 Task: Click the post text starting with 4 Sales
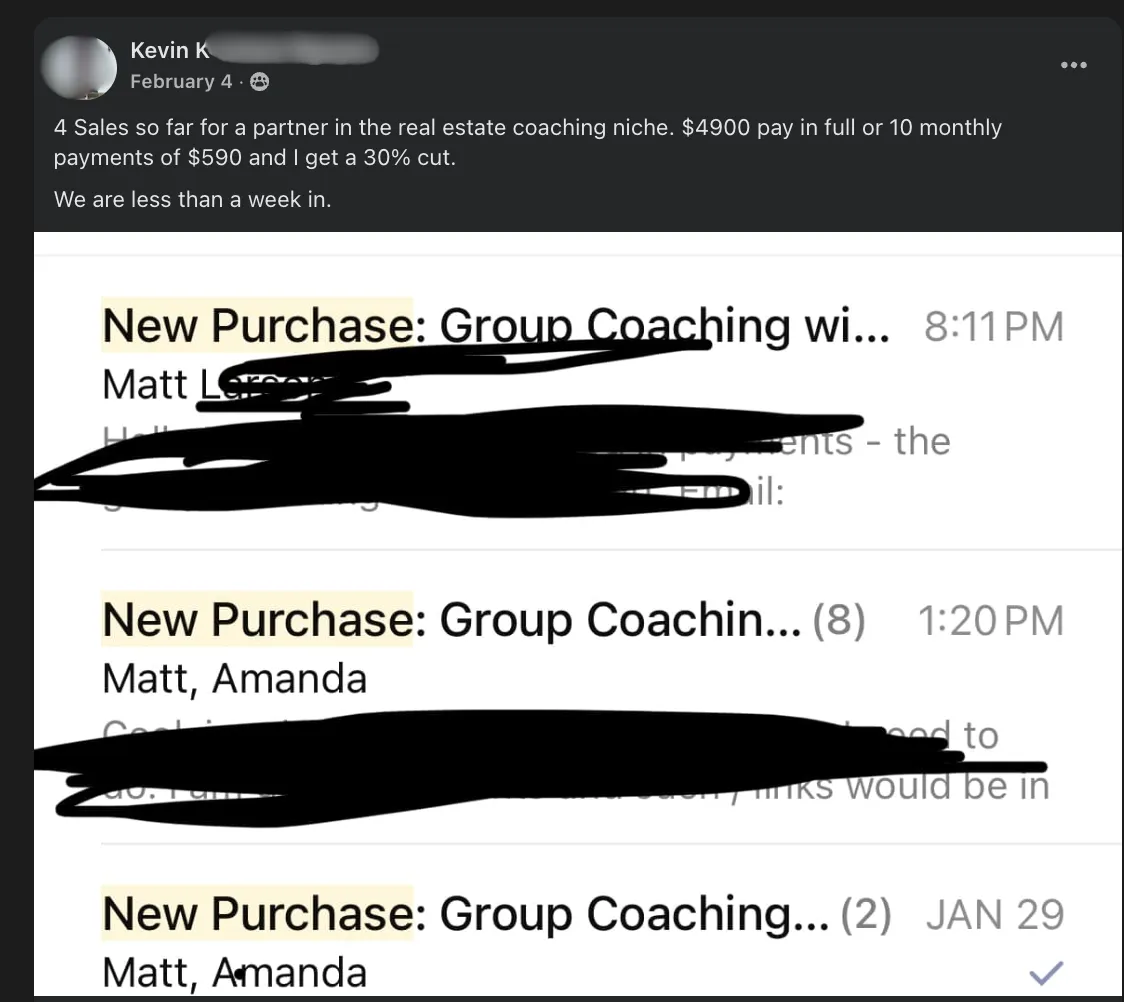527,142
